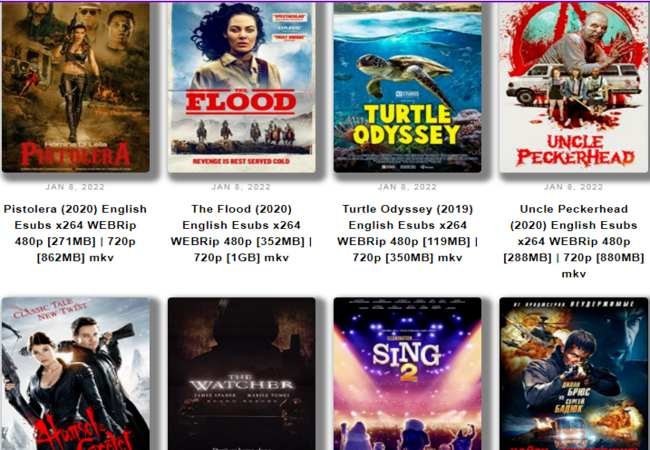
Task: Click the Pistolera (2020) English Esubs title link
Action: [75, 233]
